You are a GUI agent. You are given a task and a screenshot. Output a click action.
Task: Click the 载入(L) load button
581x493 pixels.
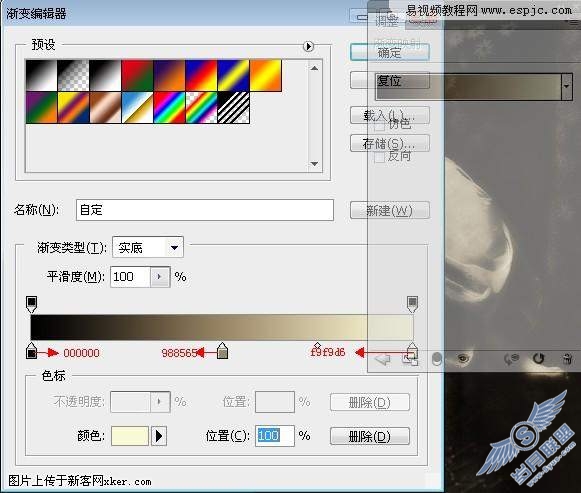389,116
